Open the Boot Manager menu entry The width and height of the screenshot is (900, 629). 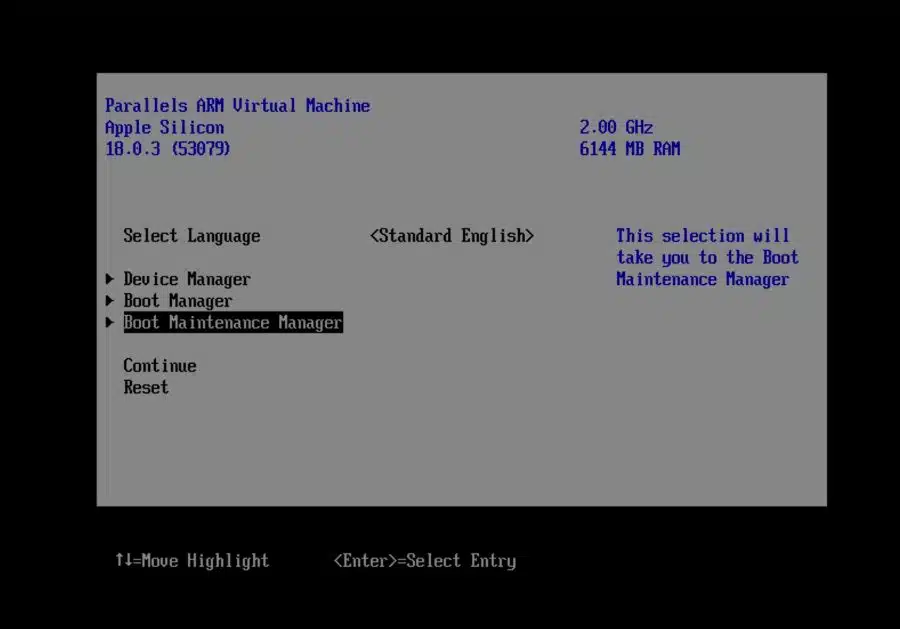(178, 301)
